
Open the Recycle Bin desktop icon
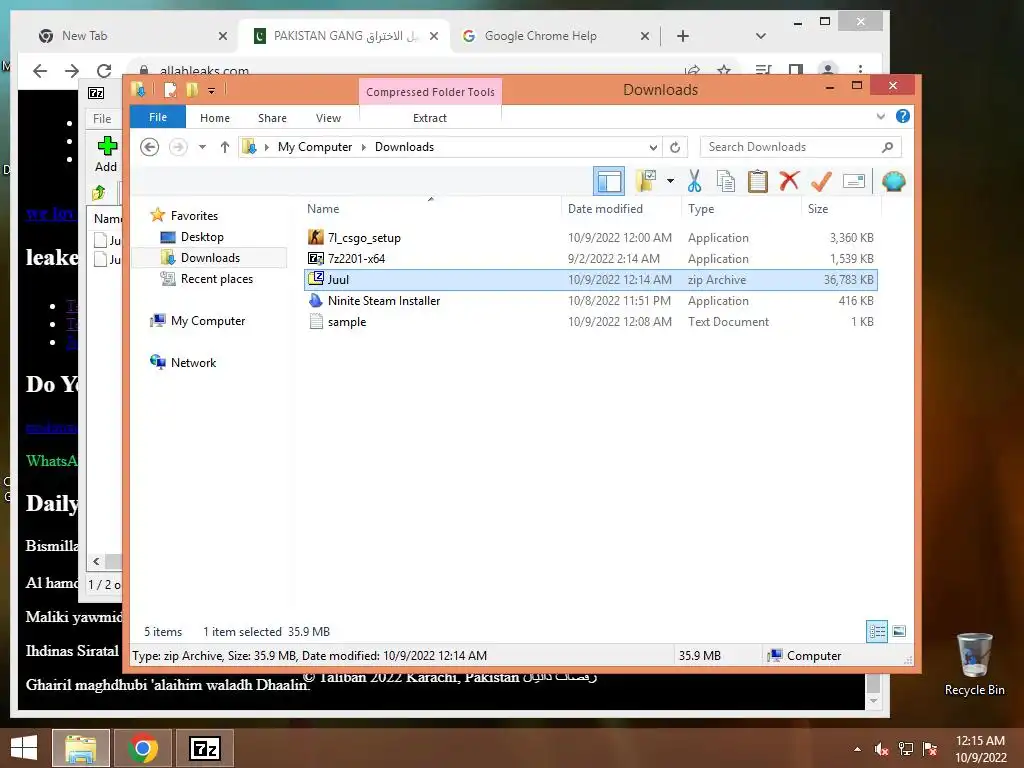point(974,664)
